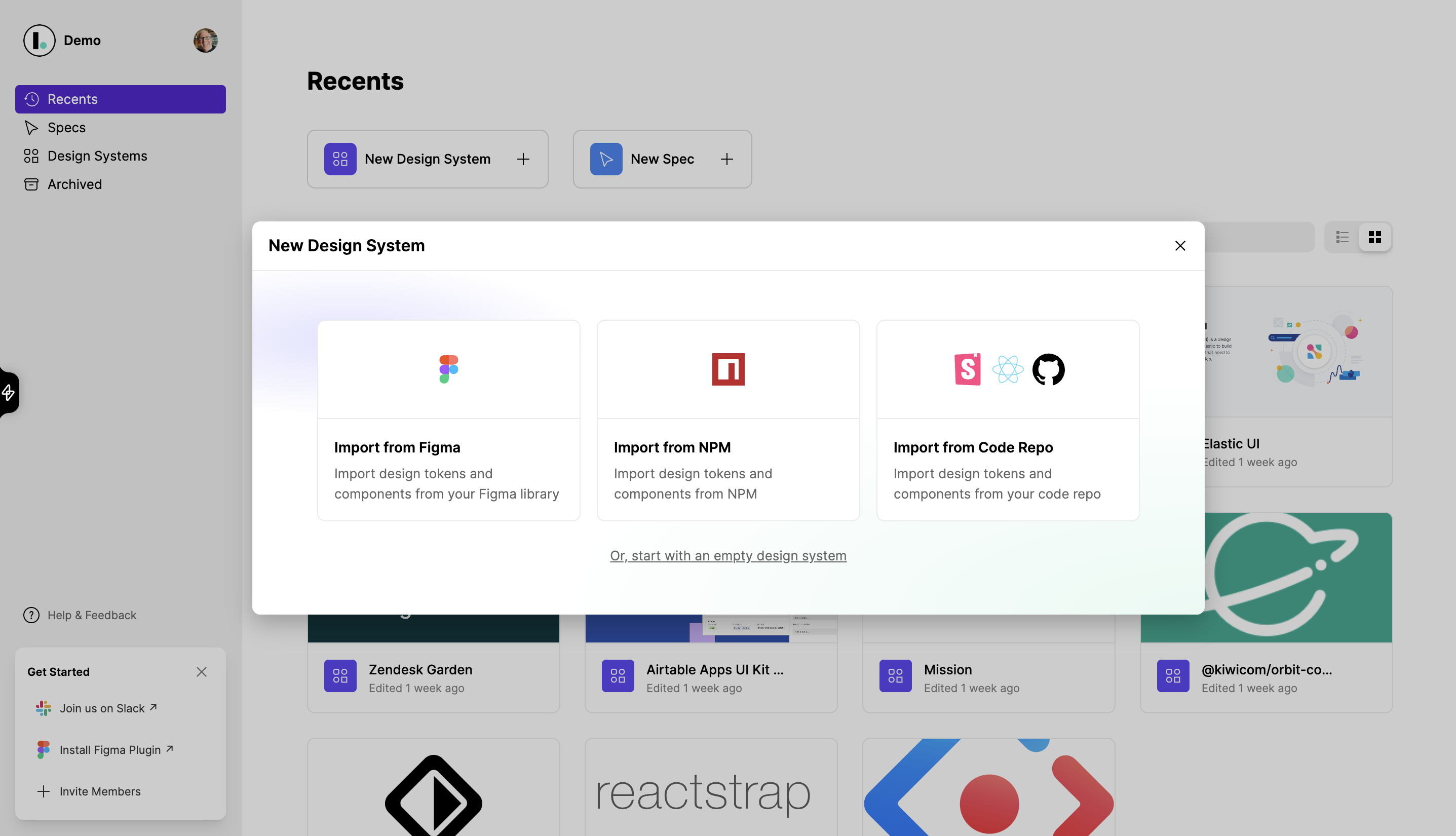
Task: Click Airtable Apps UI Kit purple icon
Action: pyautogui.click(x=618, y=676)
